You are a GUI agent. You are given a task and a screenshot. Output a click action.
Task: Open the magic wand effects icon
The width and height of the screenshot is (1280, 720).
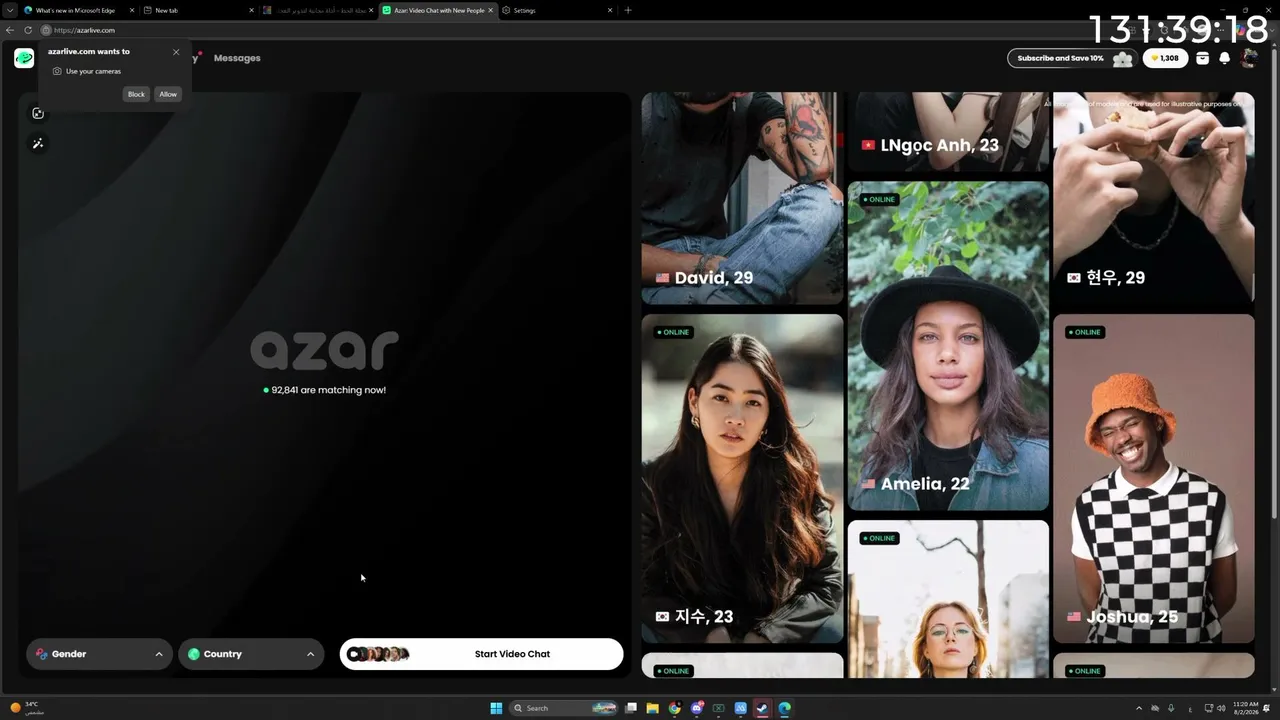38,143
